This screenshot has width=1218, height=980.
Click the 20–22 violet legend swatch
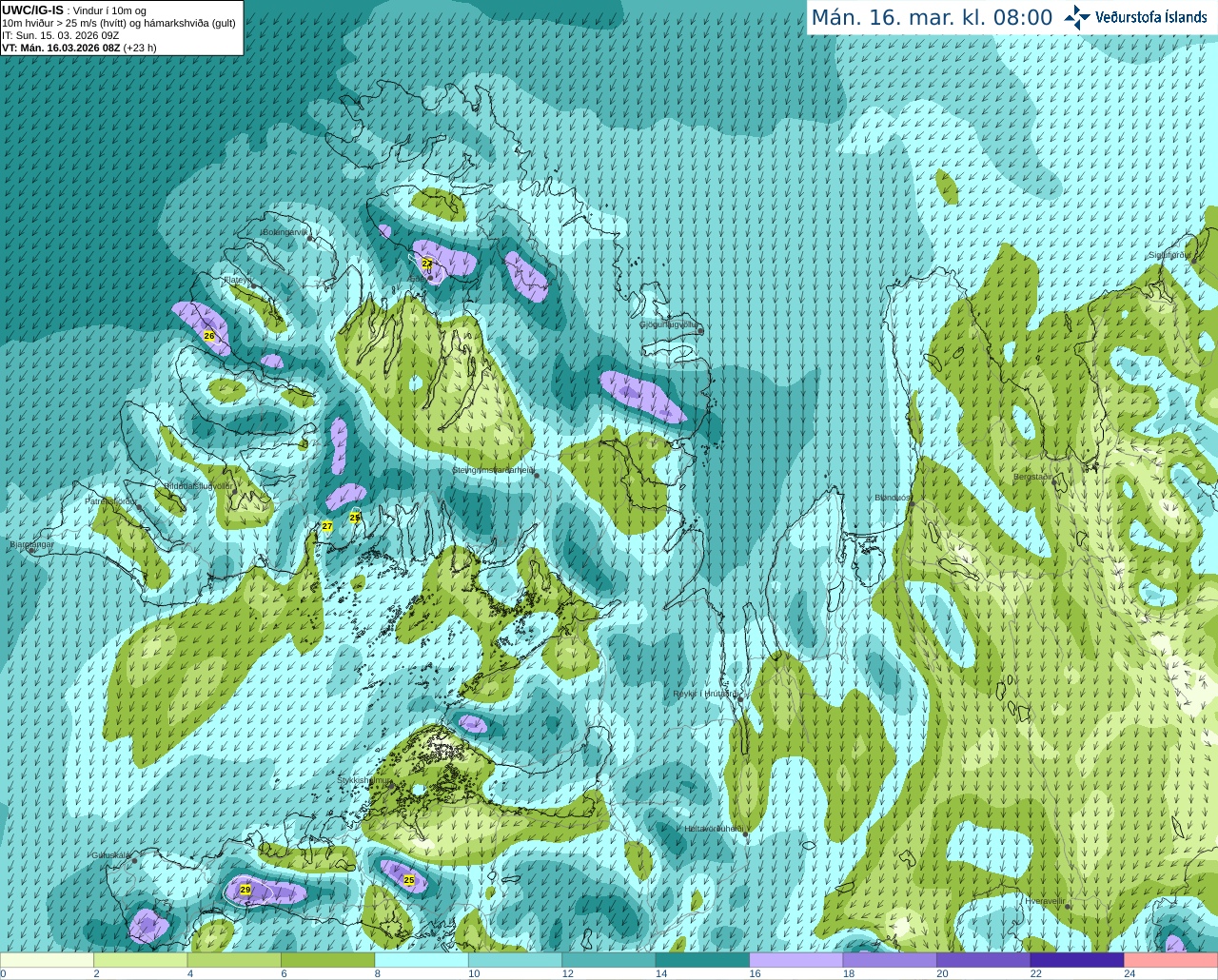(984, 960)
